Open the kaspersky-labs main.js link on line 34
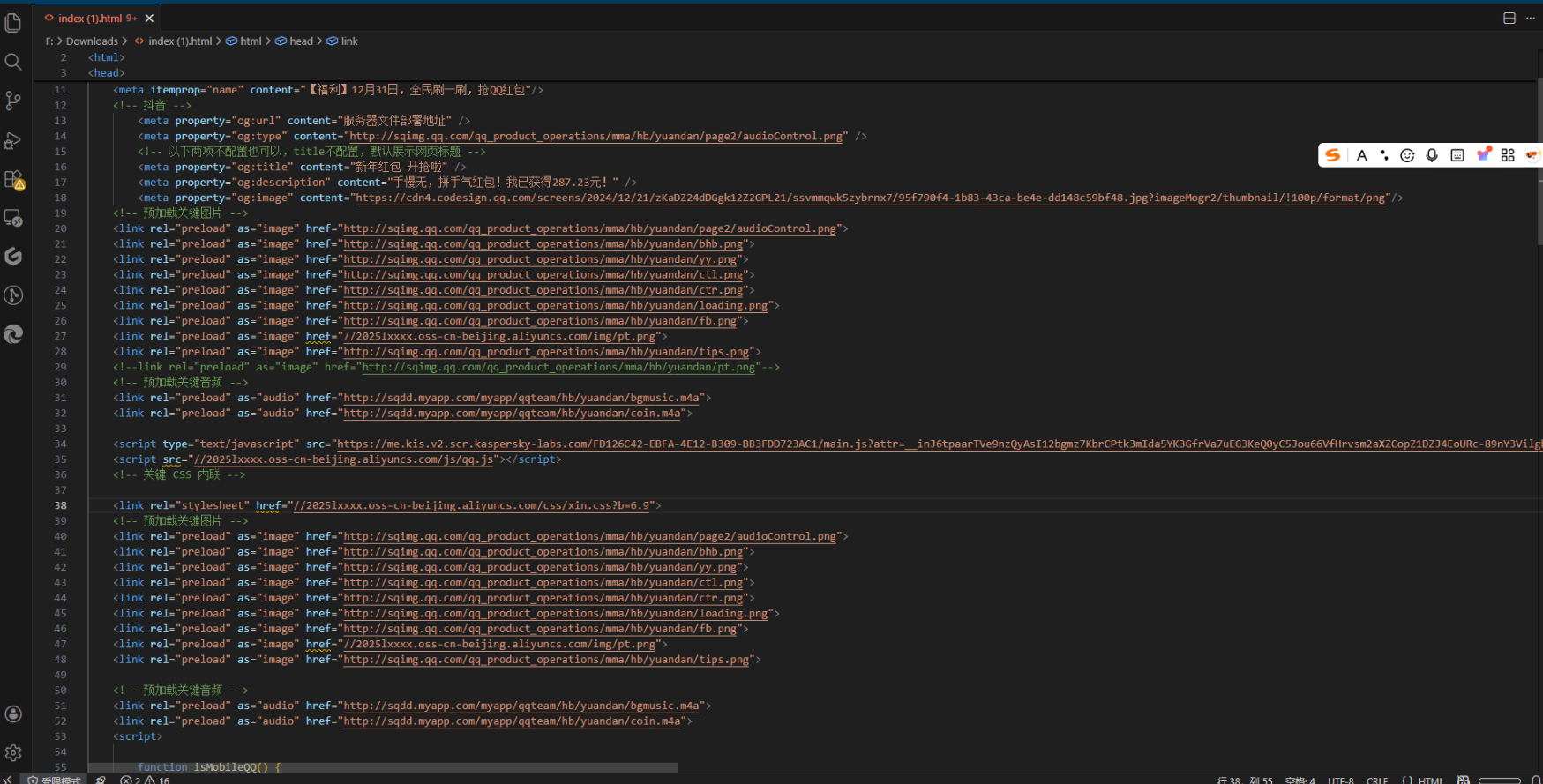This screenshot has height=784, width=1543. click(x=940, y=444)
